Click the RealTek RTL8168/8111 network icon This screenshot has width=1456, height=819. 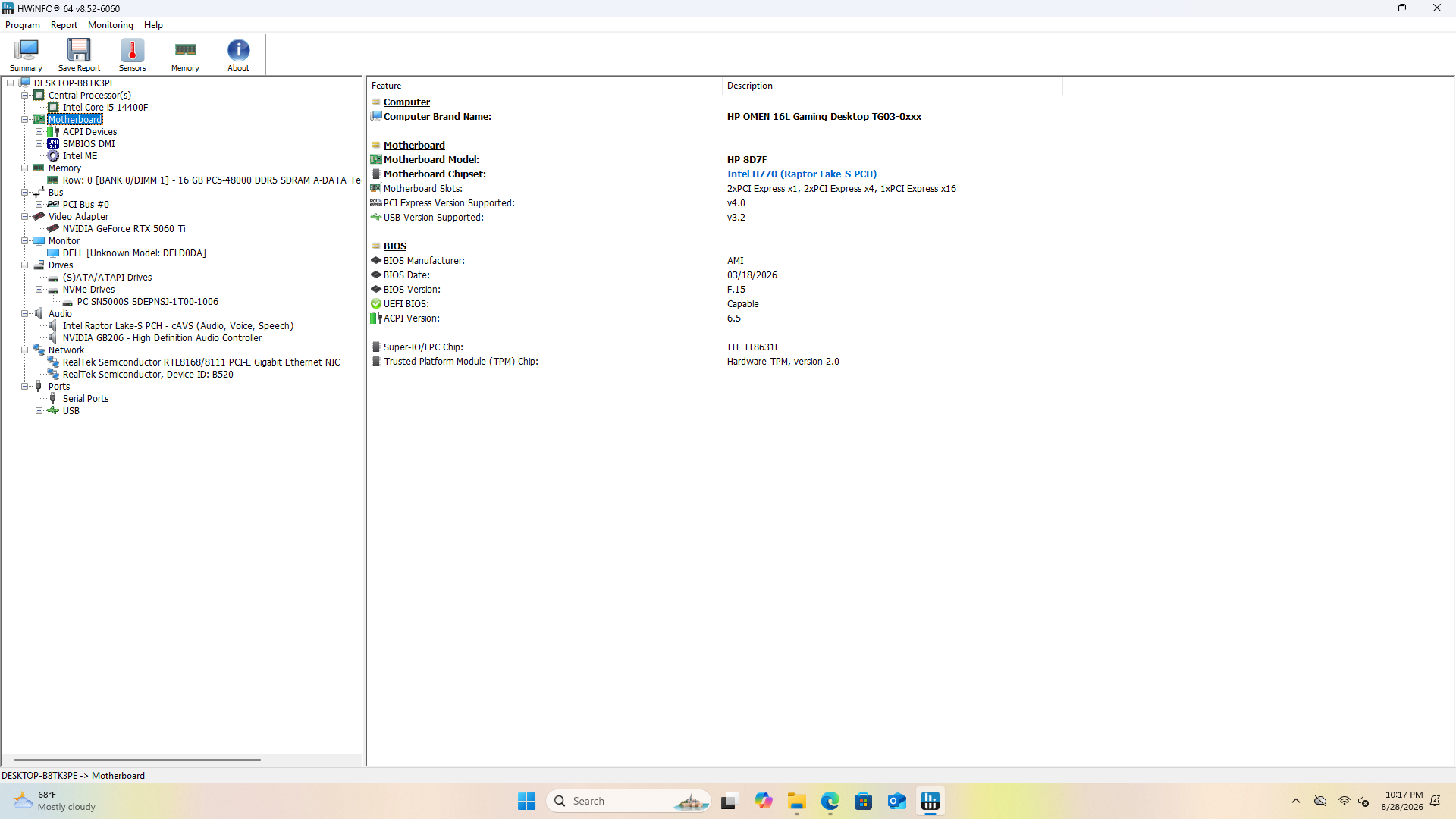pyautogui.click(x=53, y=362)
